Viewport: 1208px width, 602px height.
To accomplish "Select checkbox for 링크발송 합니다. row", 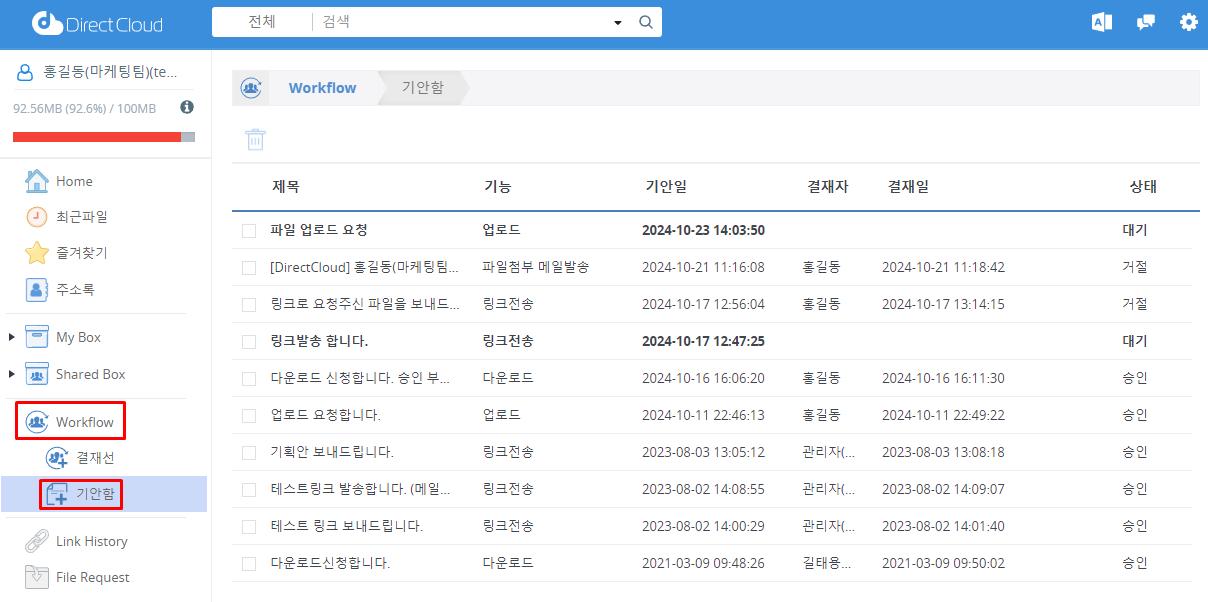I will (x=249, y=342).
